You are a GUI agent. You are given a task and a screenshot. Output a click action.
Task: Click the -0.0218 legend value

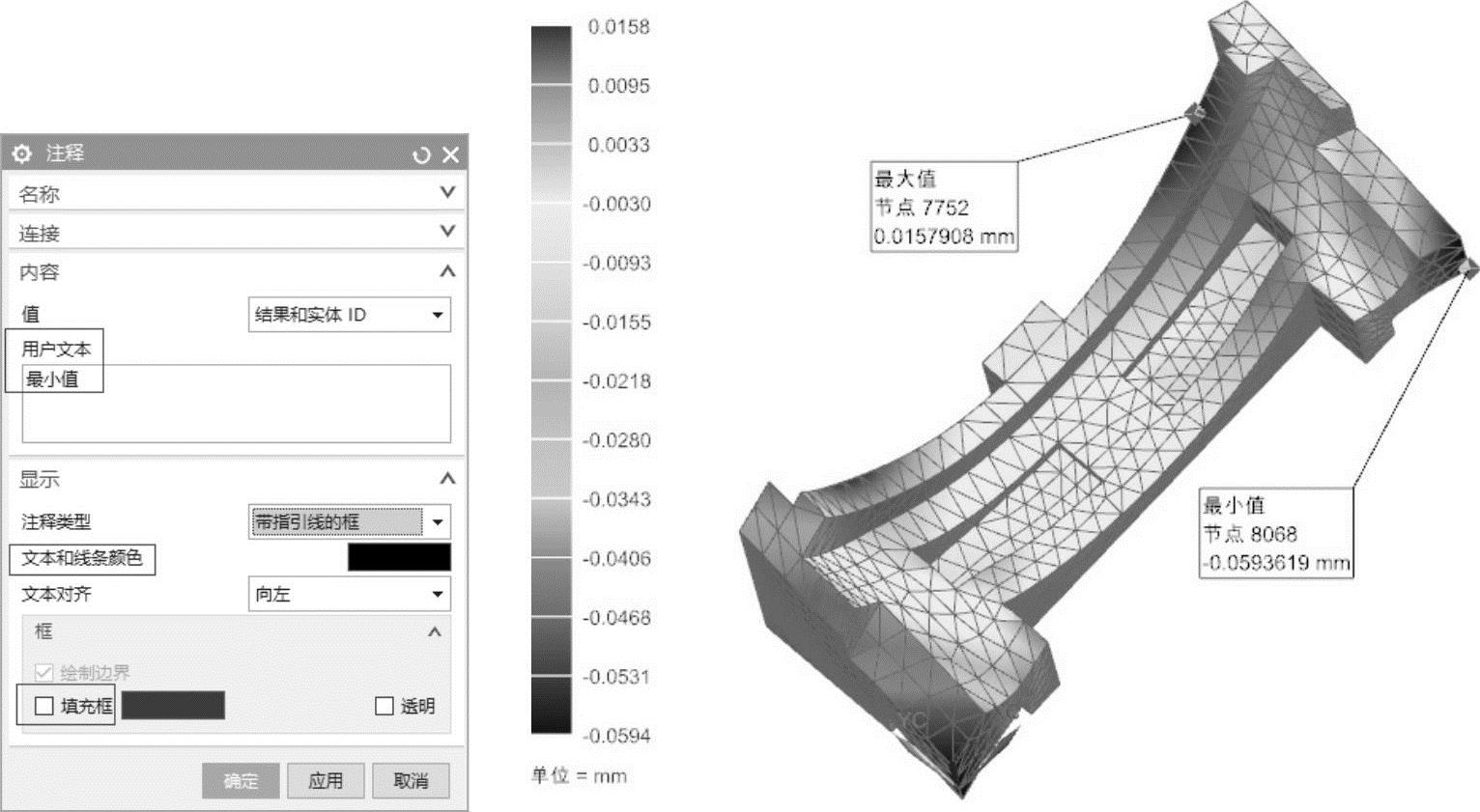(x=616, y=381)
